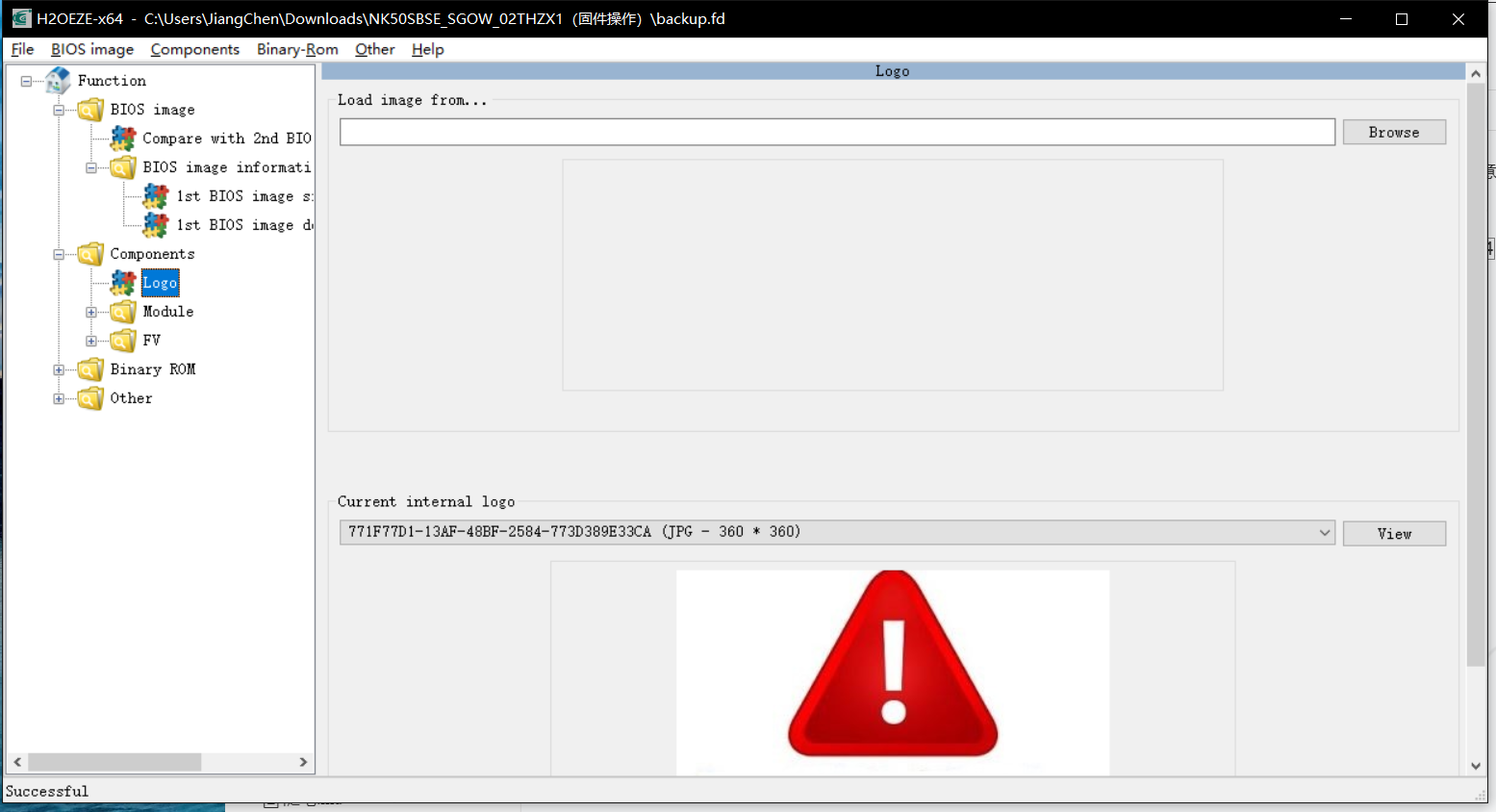Click the Browse button

(x=1394, y=132)
